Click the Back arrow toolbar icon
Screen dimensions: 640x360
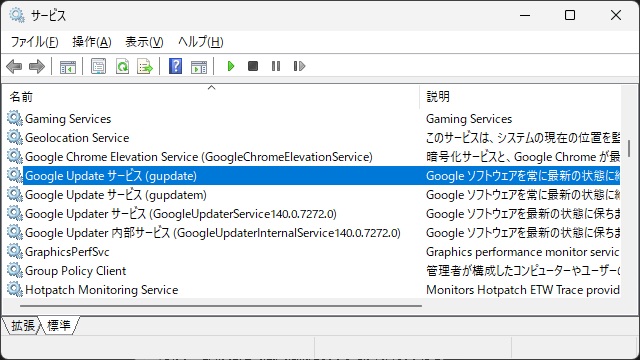[14, 66]
